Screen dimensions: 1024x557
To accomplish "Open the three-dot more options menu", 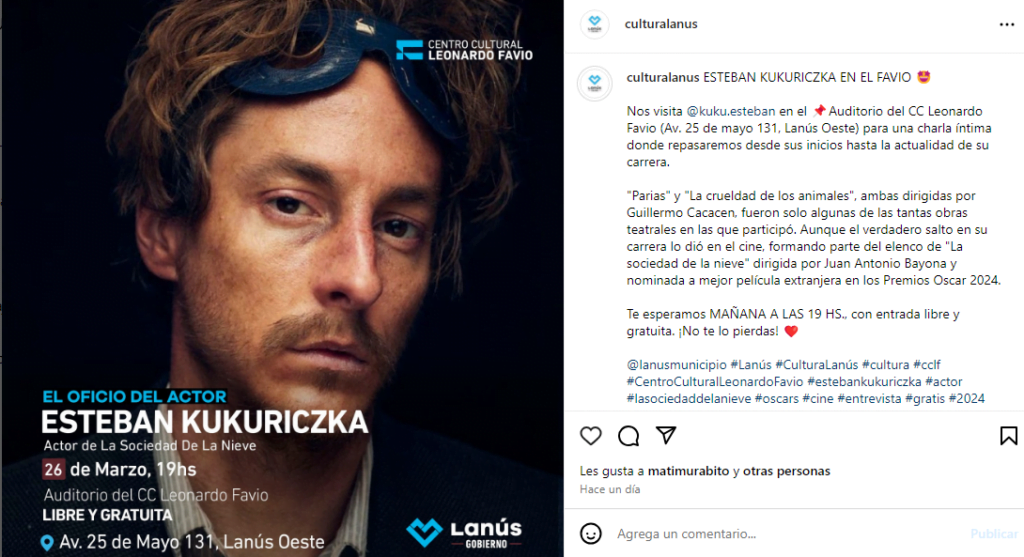I will [x=1006, y=25].
